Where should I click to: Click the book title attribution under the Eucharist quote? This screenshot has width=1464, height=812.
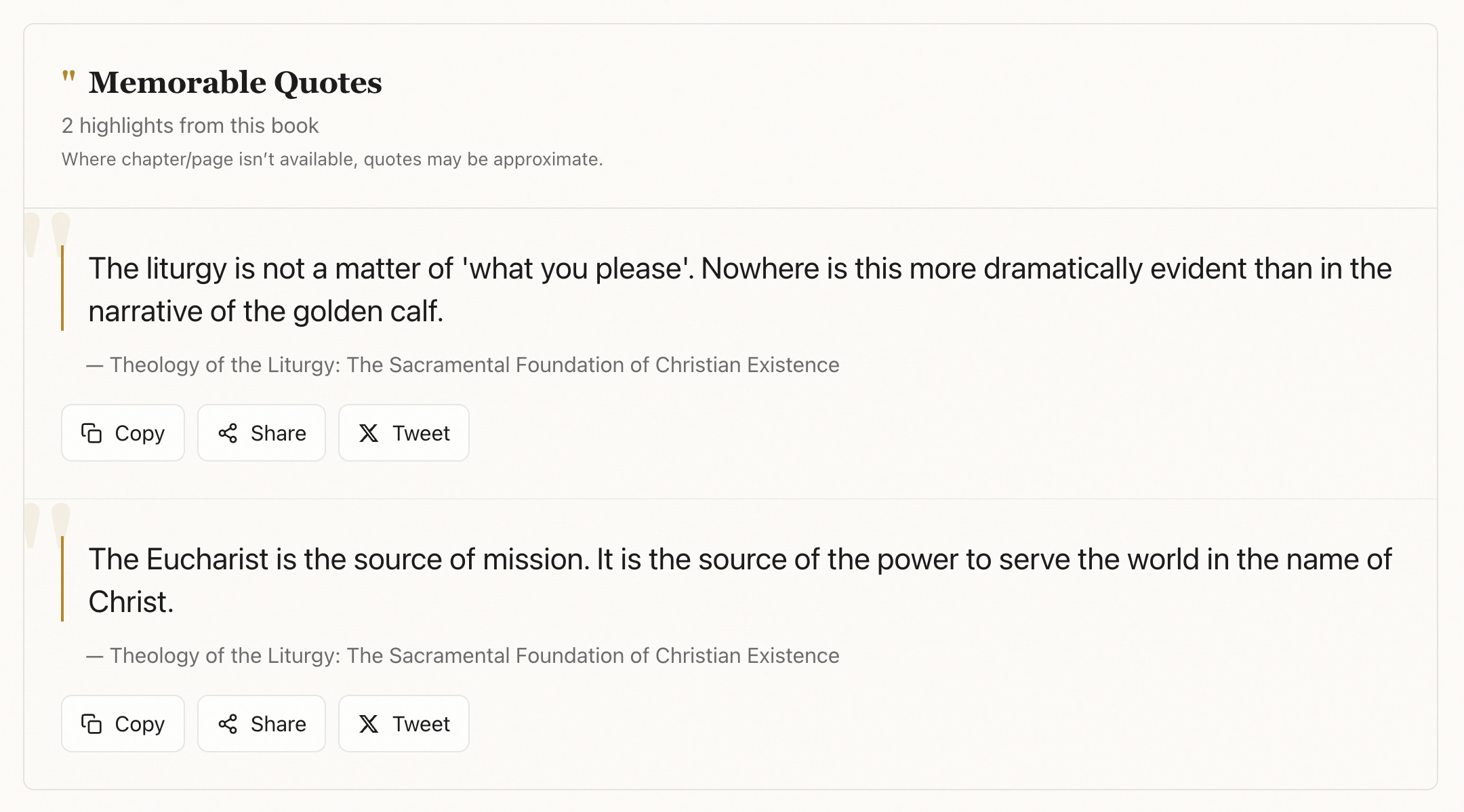(x=474, y=655)
